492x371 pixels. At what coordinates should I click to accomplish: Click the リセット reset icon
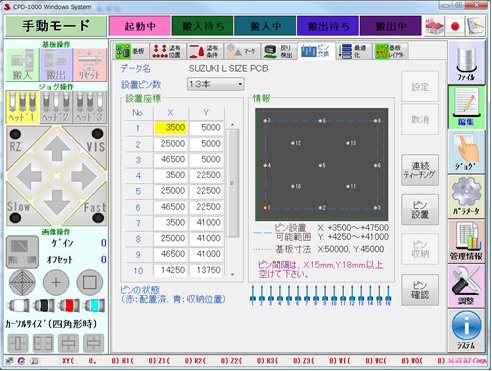[90, 65]
